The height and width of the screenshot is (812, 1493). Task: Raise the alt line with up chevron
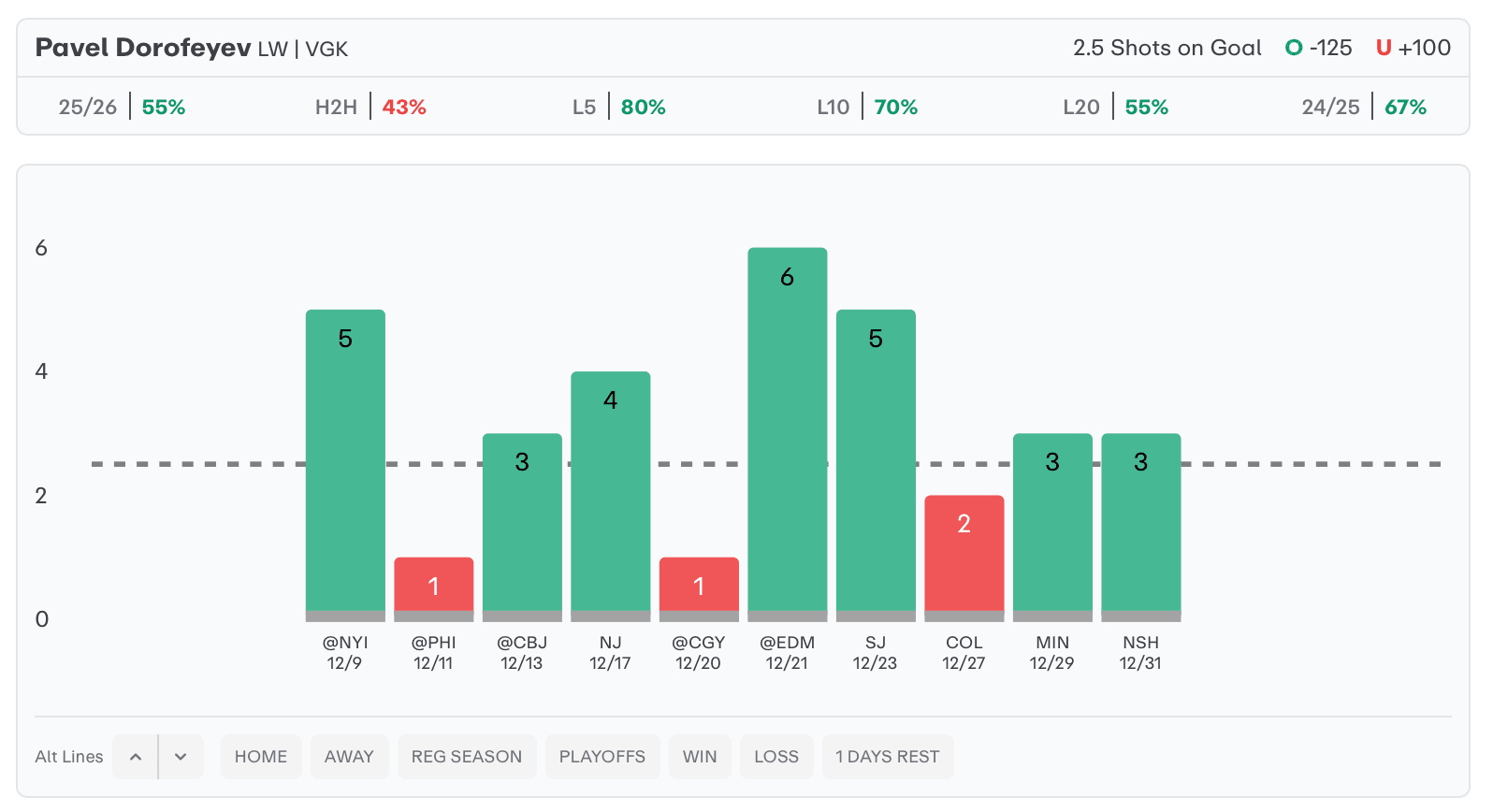click(136, 757)
